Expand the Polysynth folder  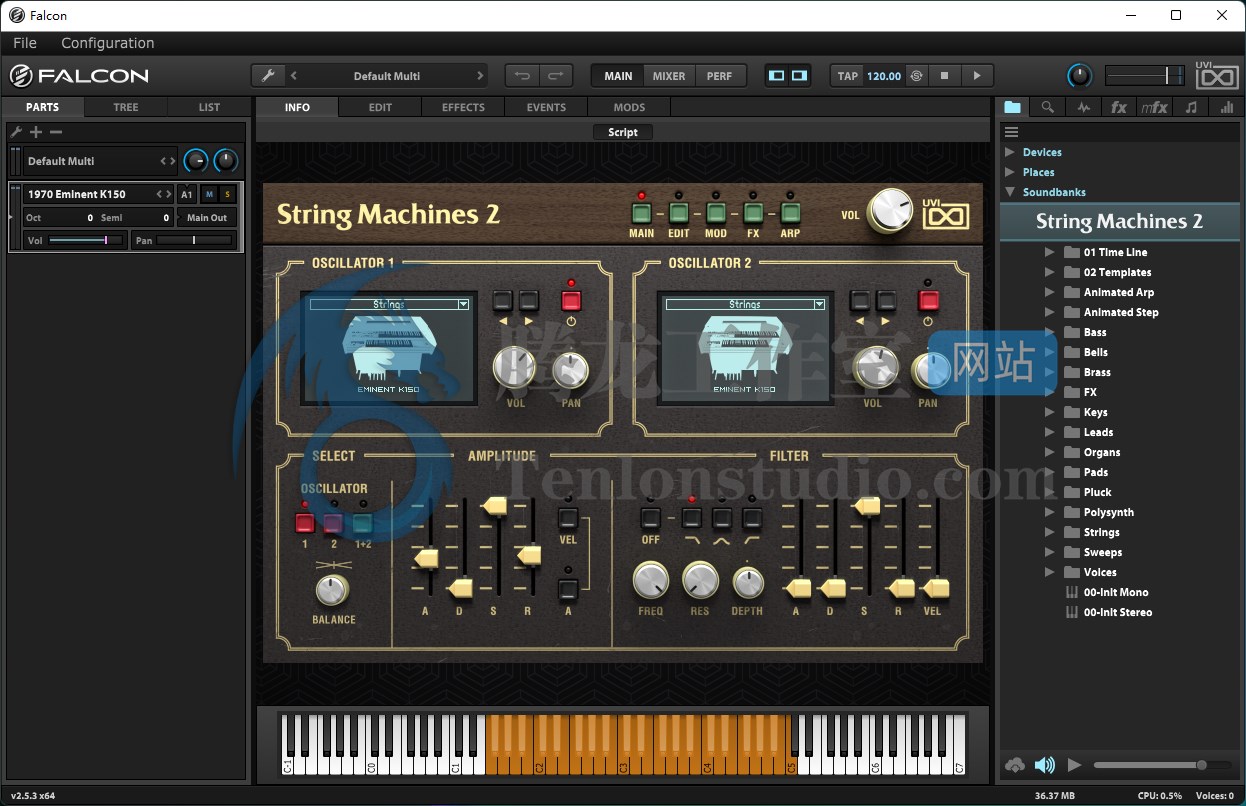[x=1050, y=512]
